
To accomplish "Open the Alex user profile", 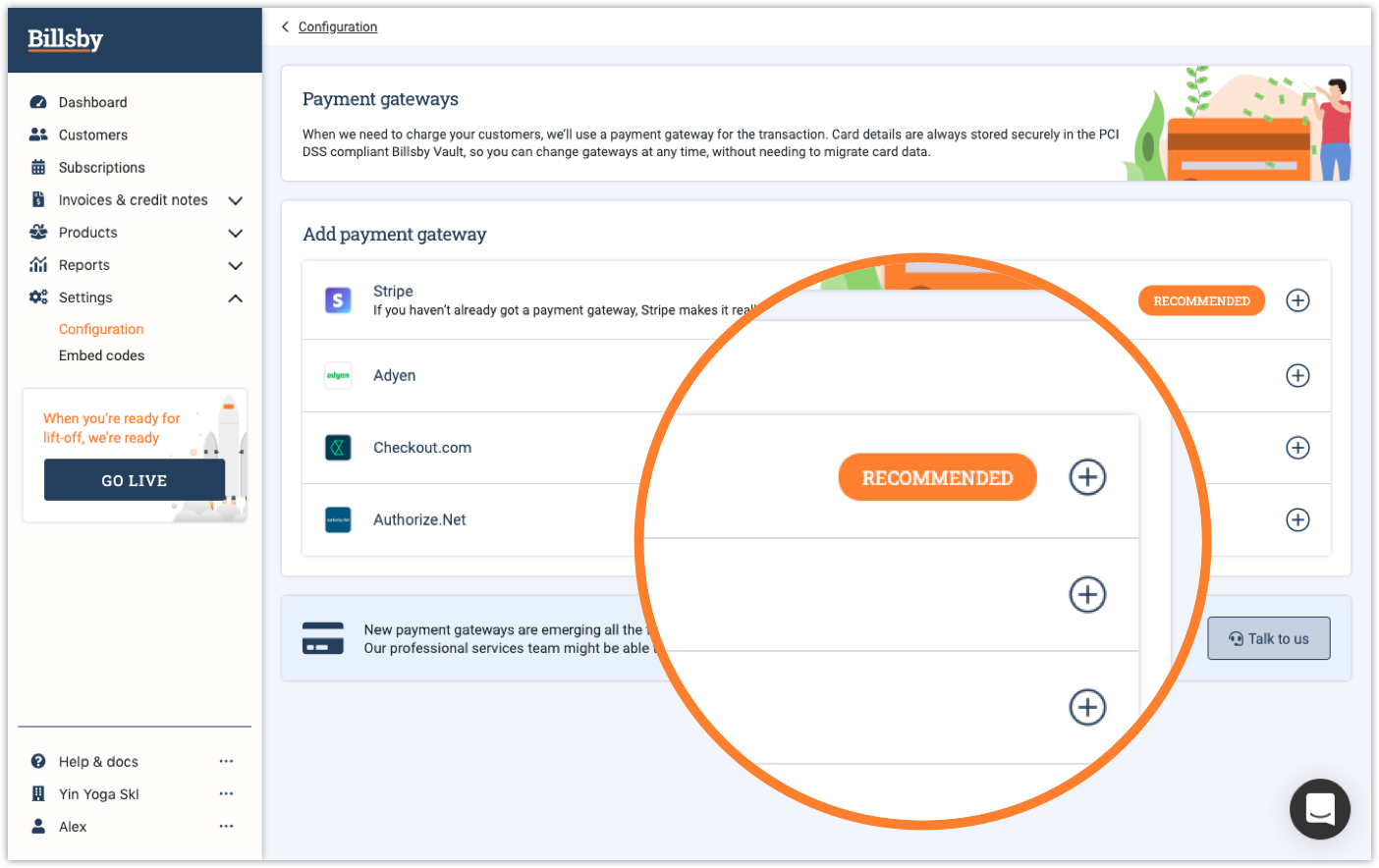I will click(x=73, y=826).
